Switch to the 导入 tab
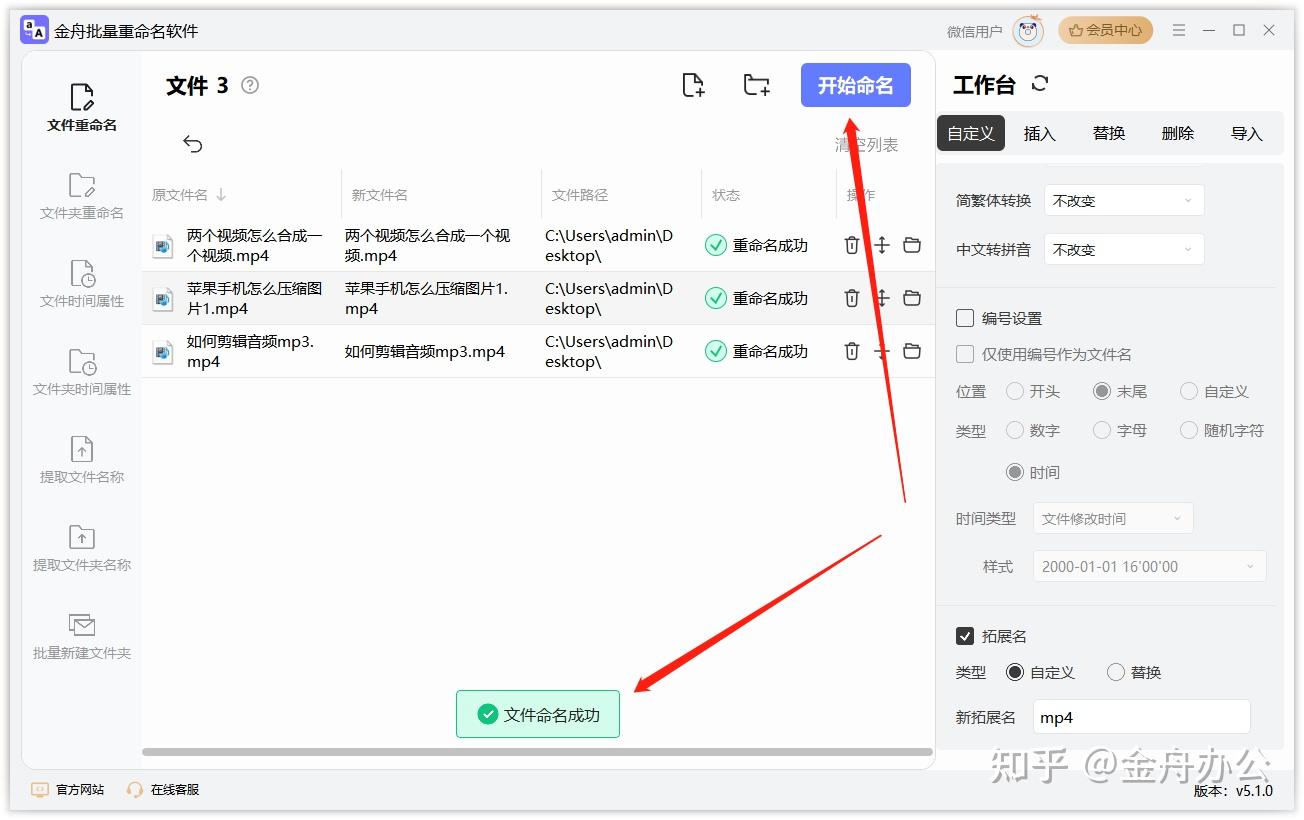The width and height of the screenshot is (1304, 820). point(1247,133)
